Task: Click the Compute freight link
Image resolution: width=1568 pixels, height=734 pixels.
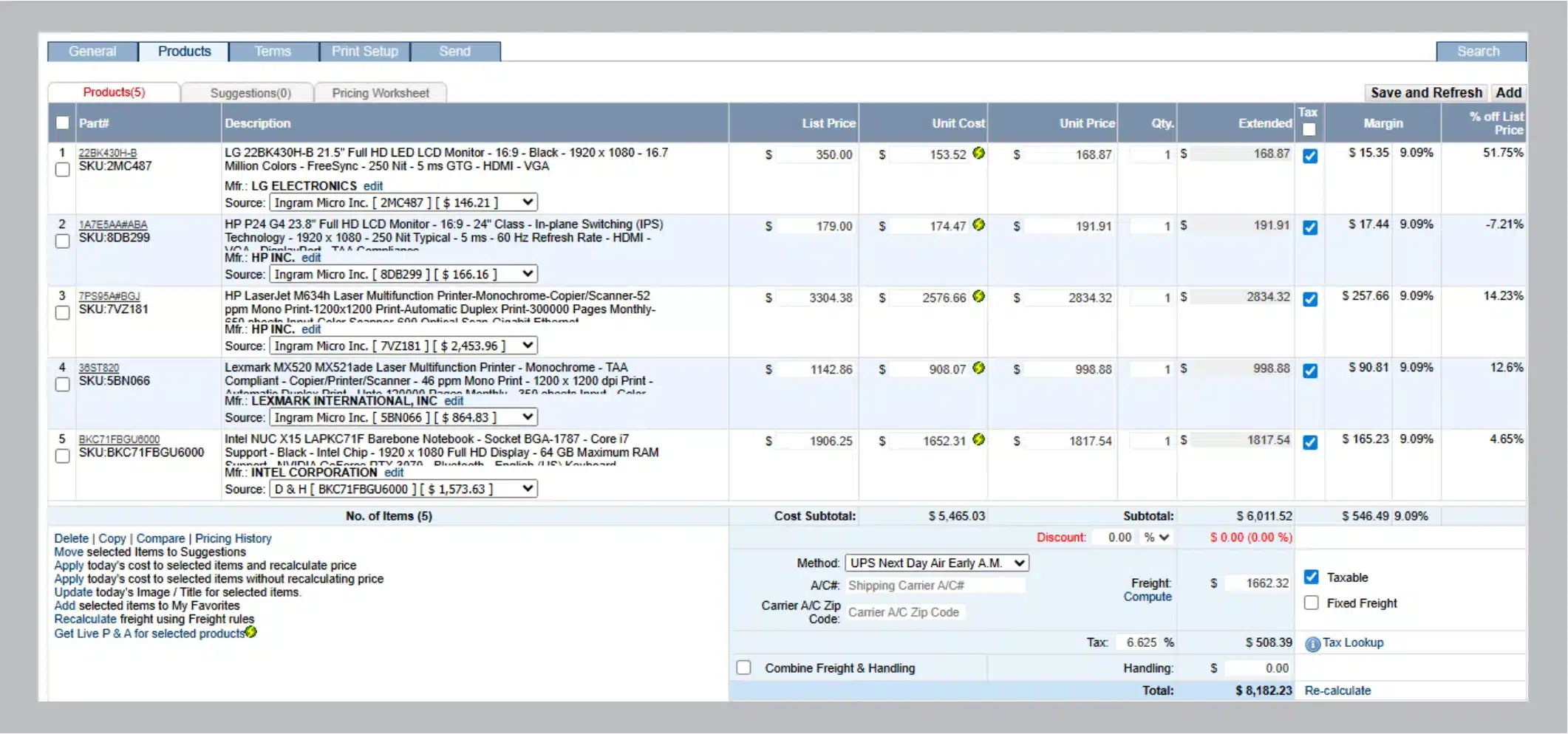Action: pos(1148,597)
